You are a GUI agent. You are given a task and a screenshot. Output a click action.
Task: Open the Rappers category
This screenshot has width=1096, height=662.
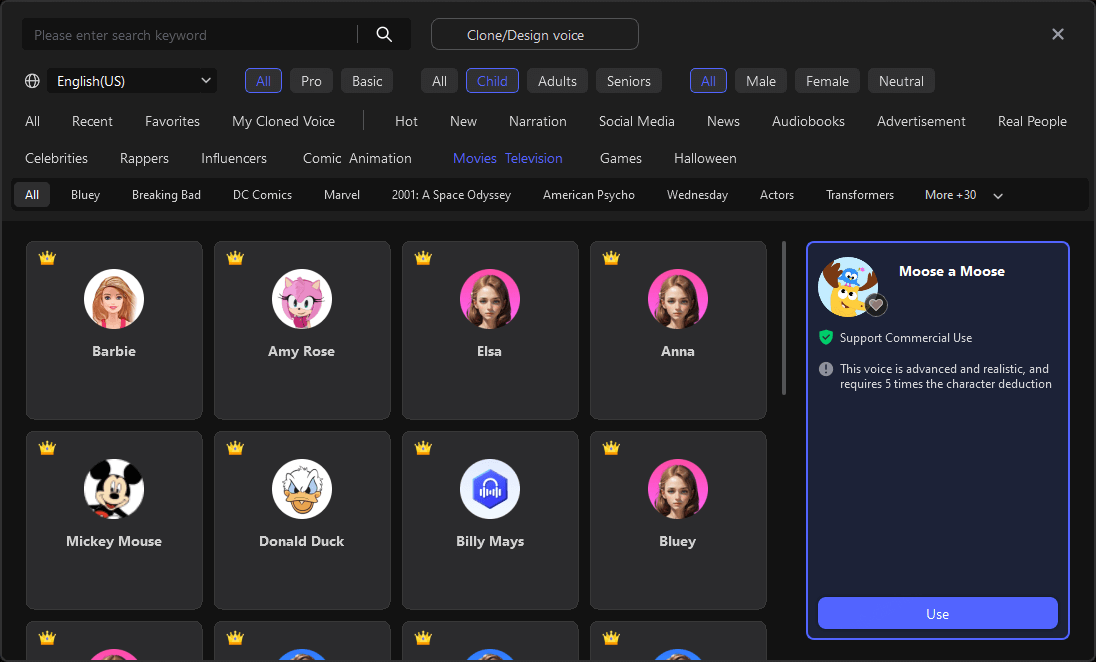[144, 158]
